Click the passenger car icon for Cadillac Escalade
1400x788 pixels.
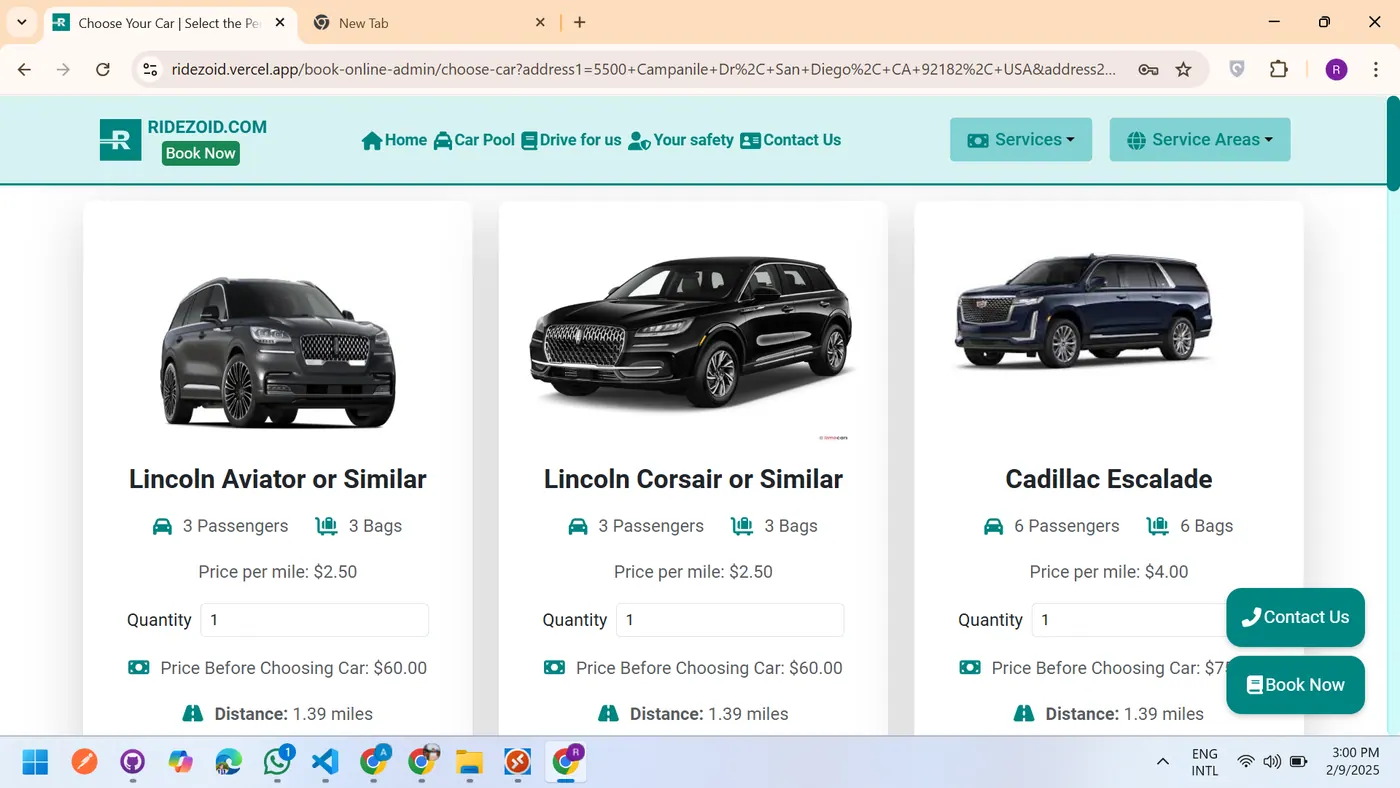pos(993,526)
